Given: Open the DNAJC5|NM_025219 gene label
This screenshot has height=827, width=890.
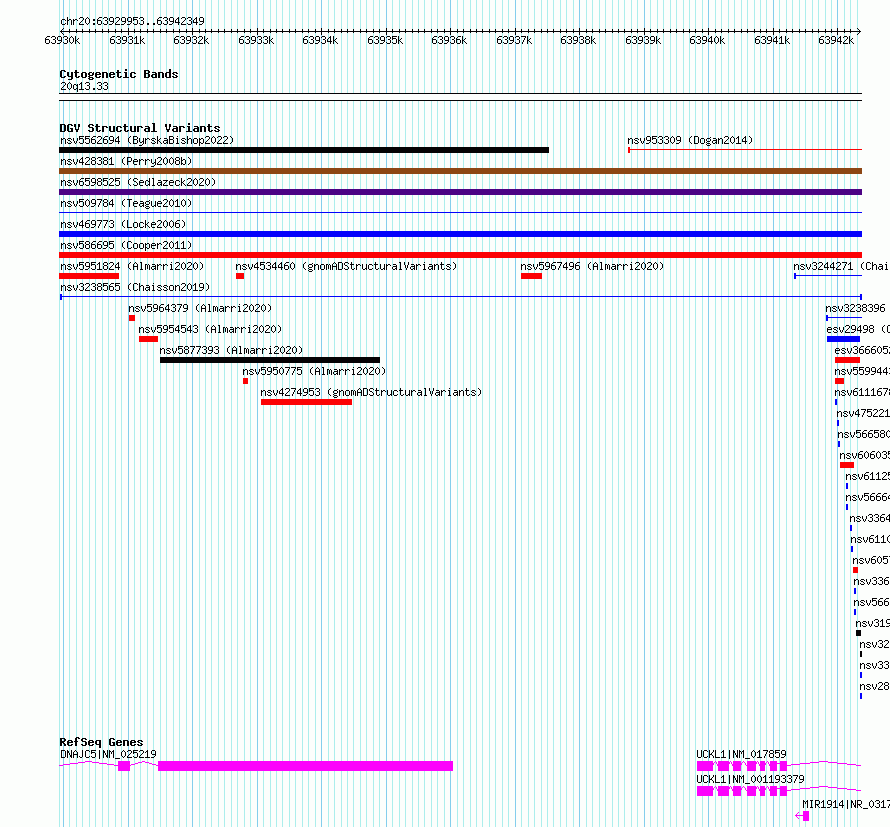Looking at the screenshot, I should click(108, 754).
